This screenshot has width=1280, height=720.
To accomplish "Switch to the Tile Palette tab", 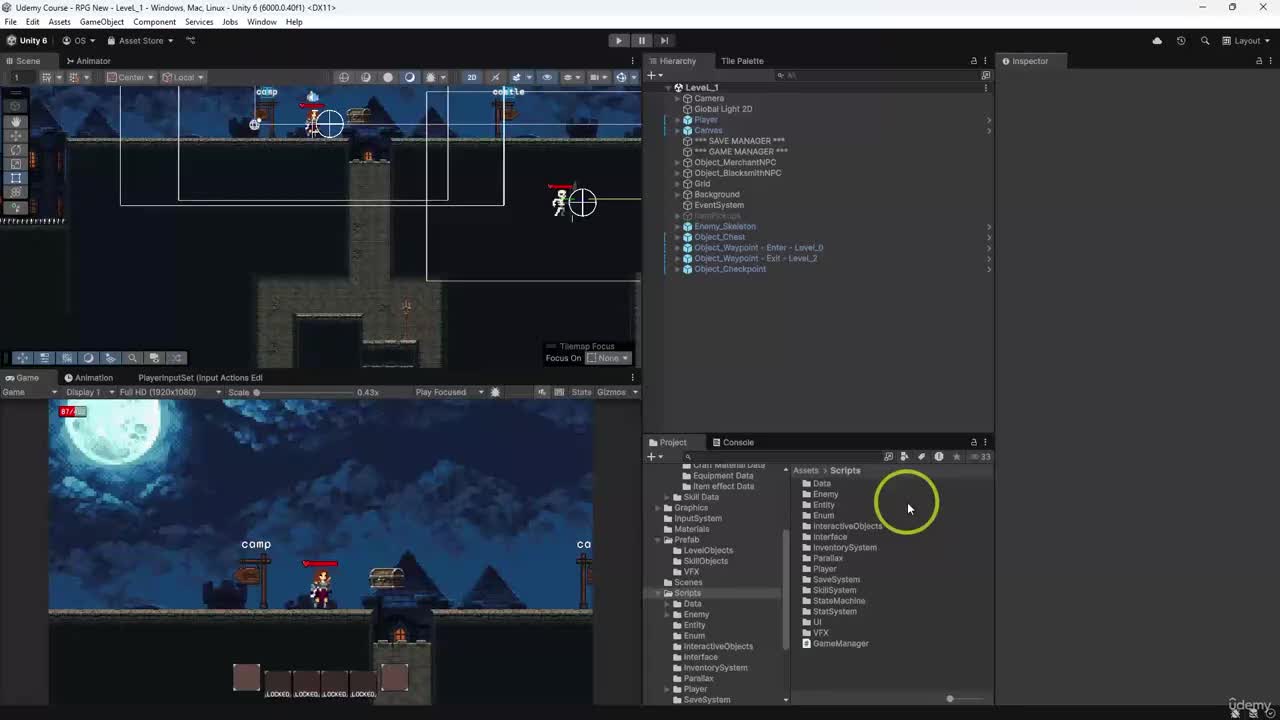I will (742, 61).
